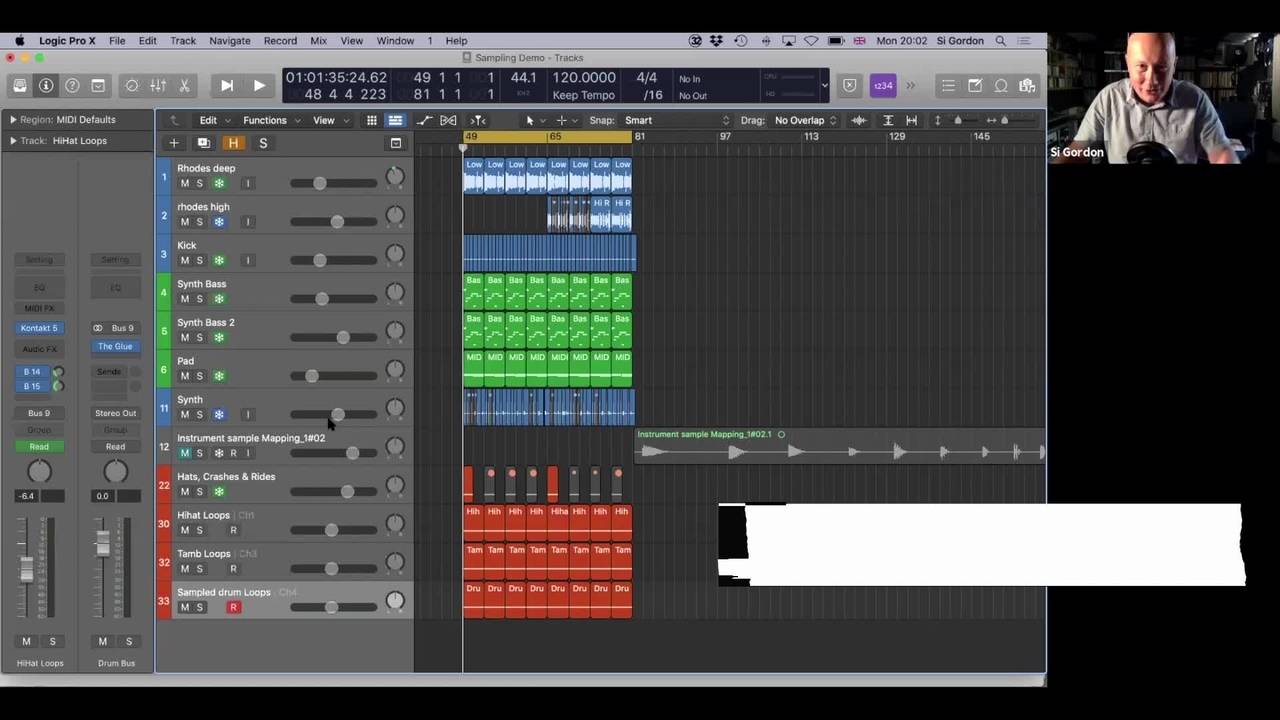Open the Navigate menu

pyautogui.click(x=230, y=41)
